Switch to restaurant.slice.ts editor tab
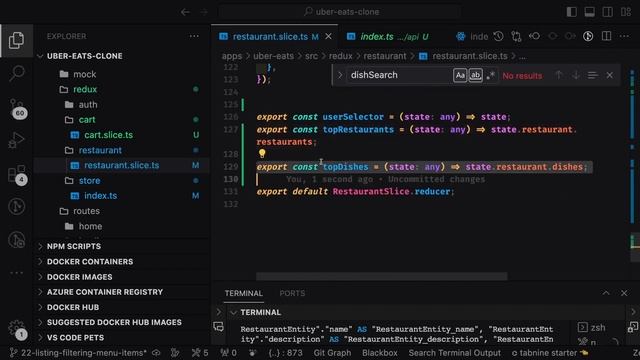Screen dimensions: 640x360 [269, 37]
